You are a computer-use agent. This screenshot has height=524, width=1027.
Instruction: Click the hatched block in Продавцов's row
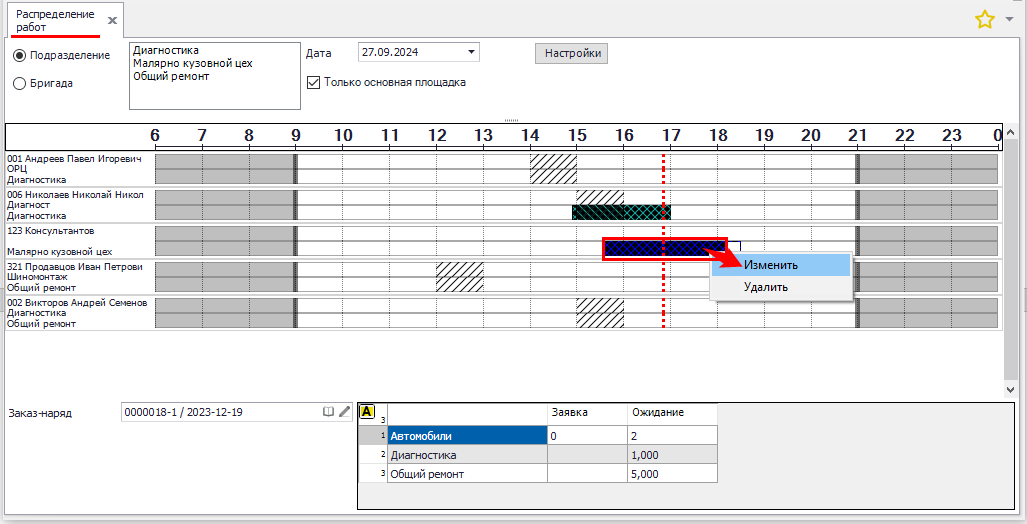coord(460,276)
